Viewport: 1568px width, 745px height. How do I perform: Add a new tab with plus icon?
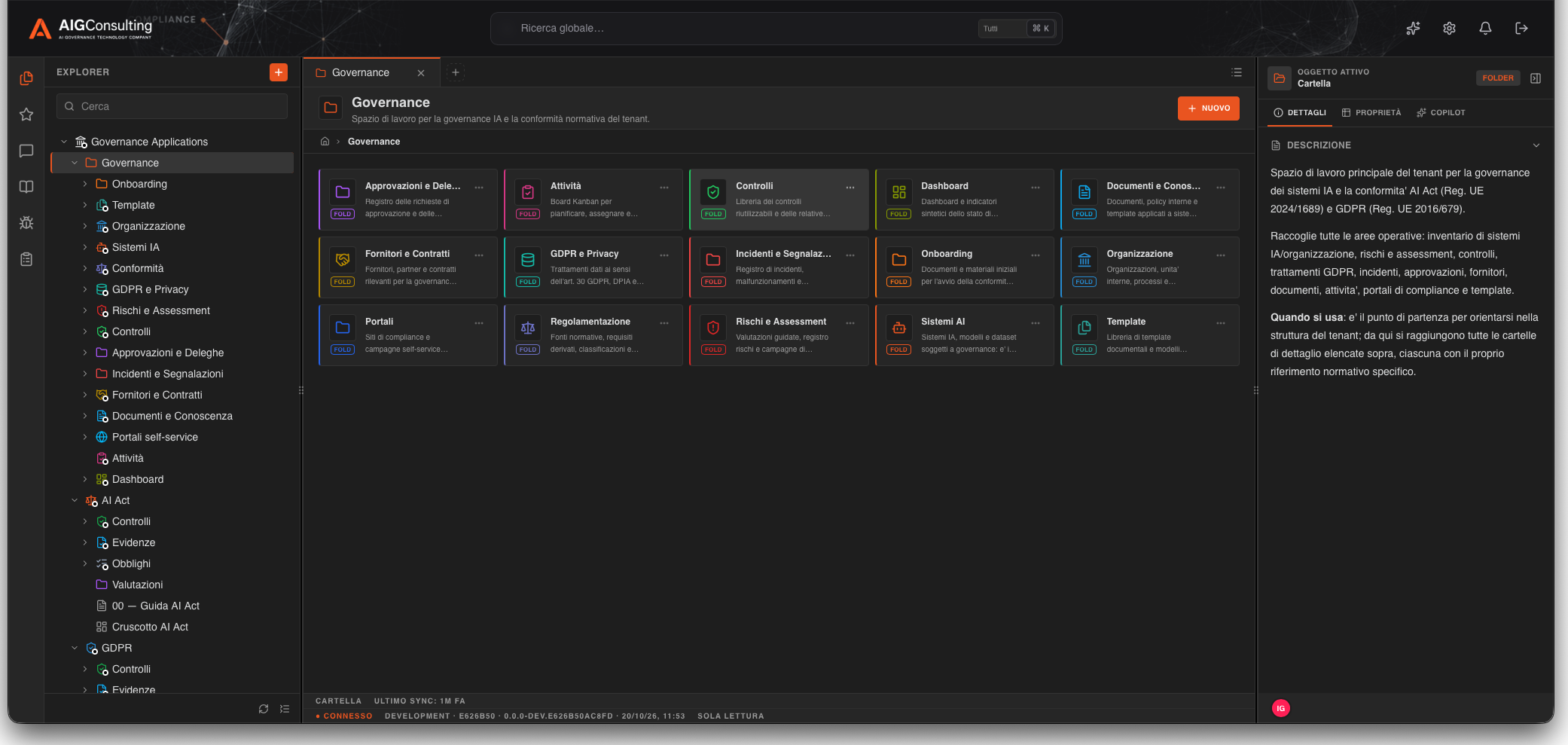[x=456, y=72]
